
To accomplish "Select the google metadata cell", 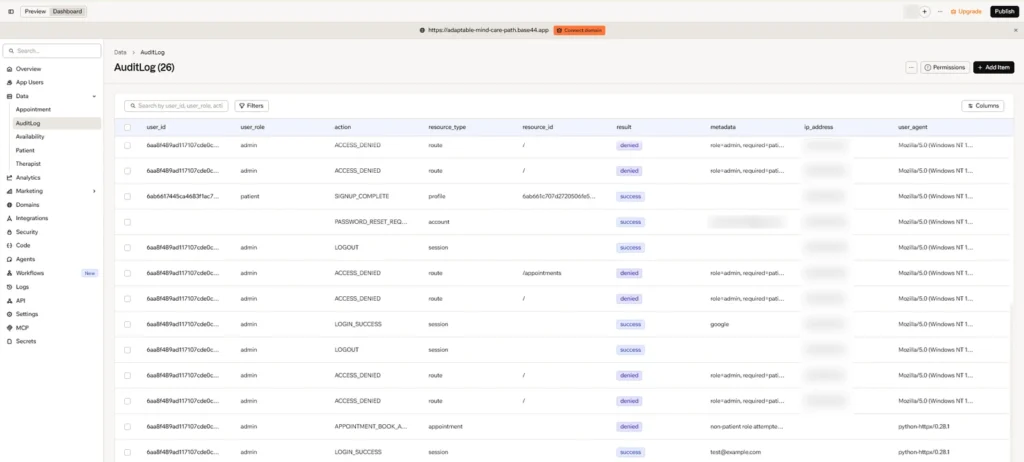I will point(720,324).
